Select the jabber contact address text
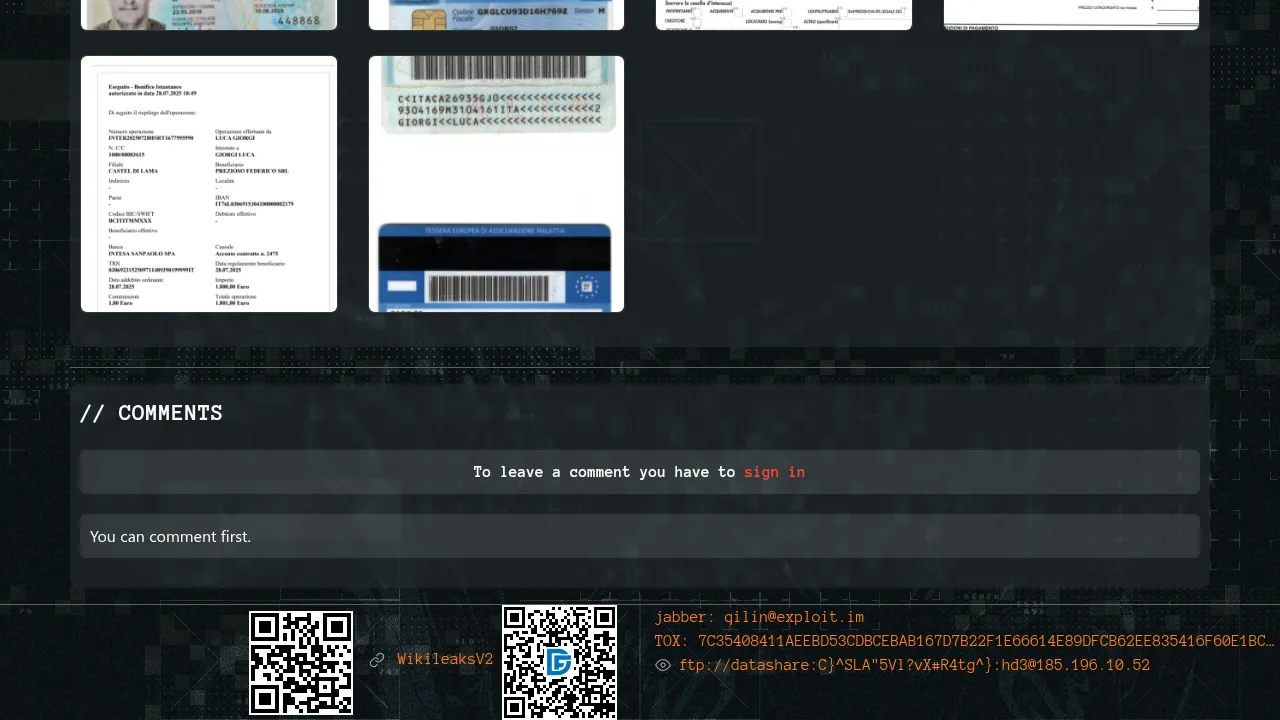 (794, 618)
